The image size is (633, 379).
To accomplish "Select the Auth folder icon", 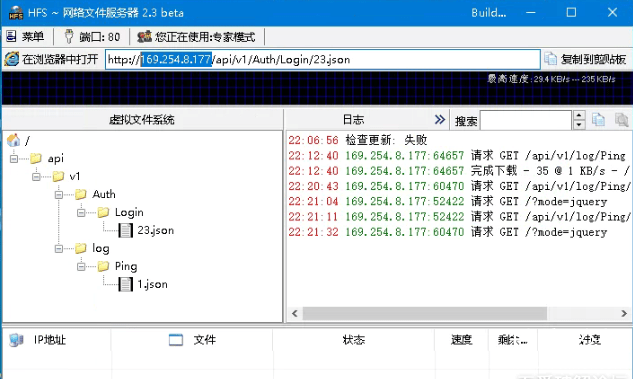I will (80, 194).
